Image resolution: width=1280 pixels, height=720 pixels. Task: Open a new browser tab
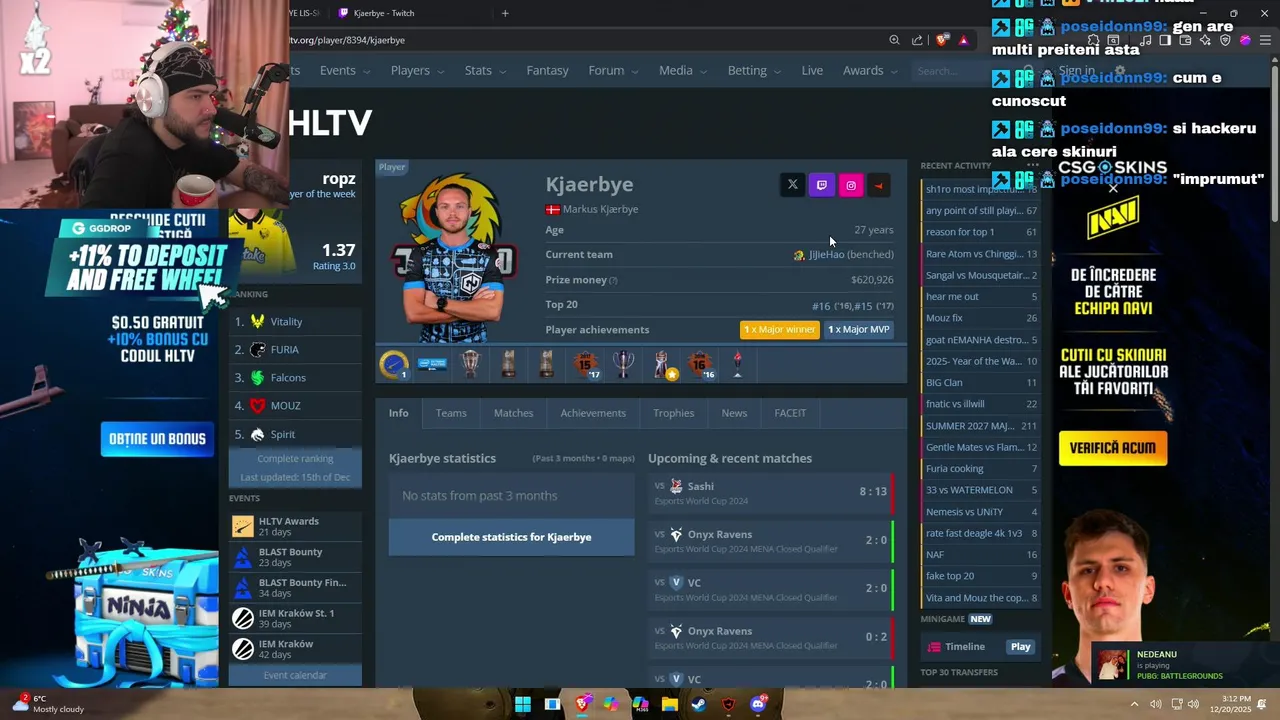[505, 13]
